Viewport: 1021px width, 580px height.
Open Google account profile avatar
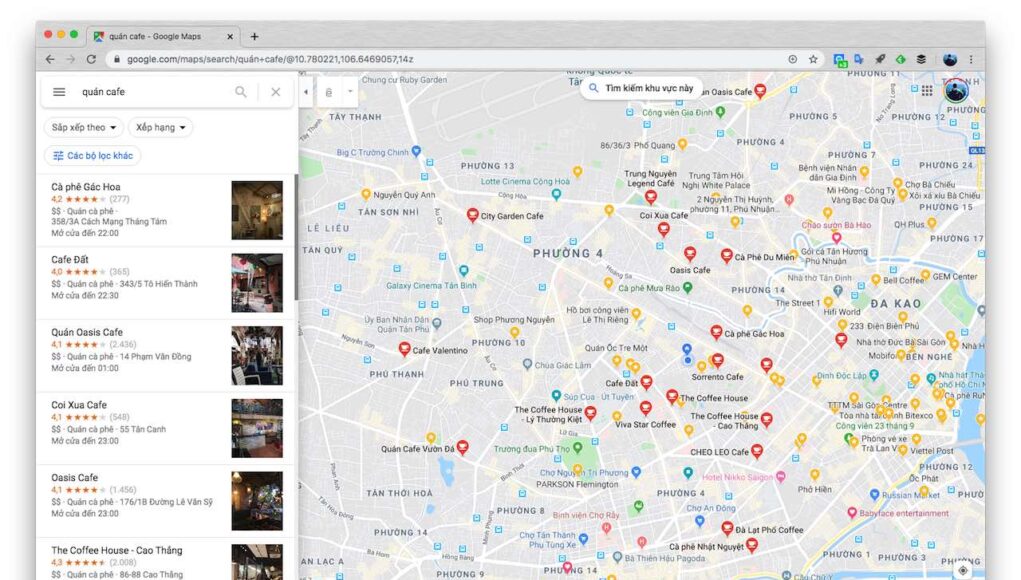pos(956,90)
